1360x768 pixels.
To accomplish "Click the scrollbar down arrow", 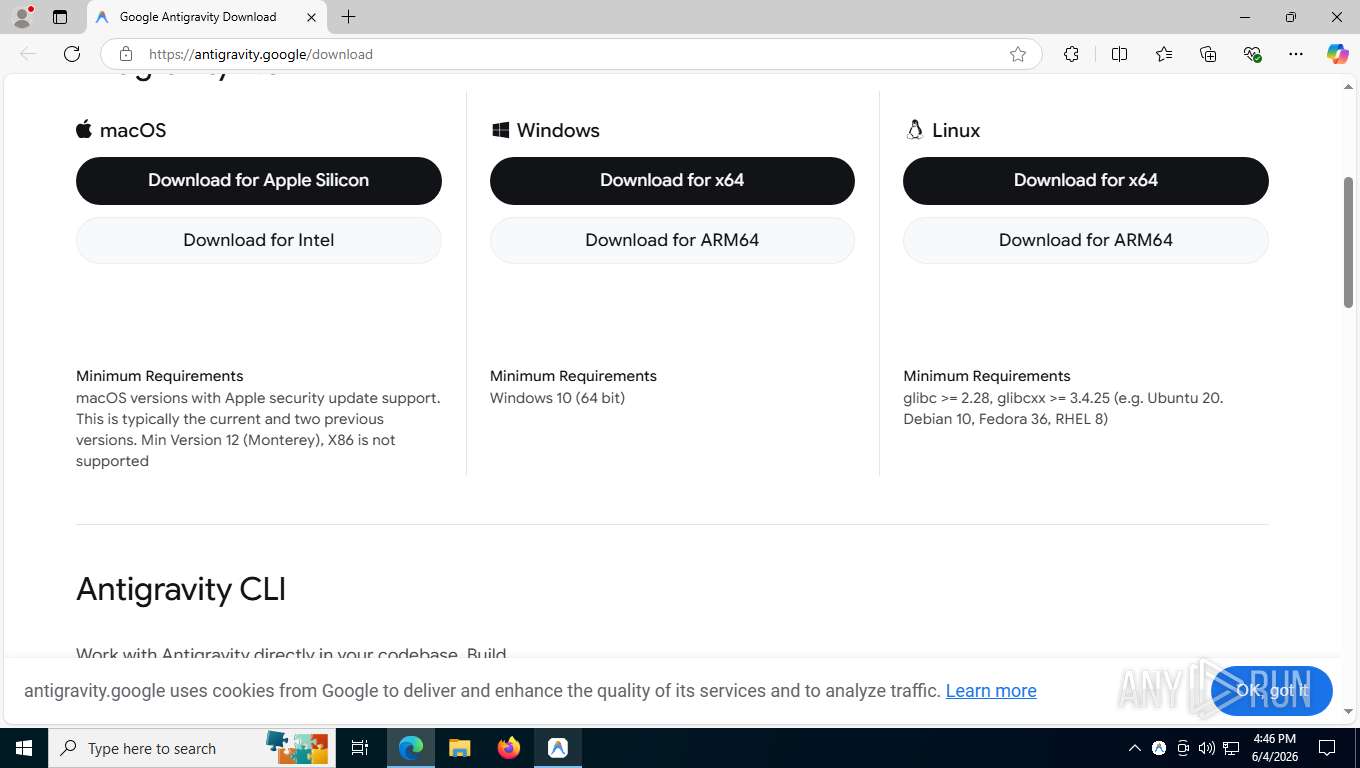I will (1349, 711).
